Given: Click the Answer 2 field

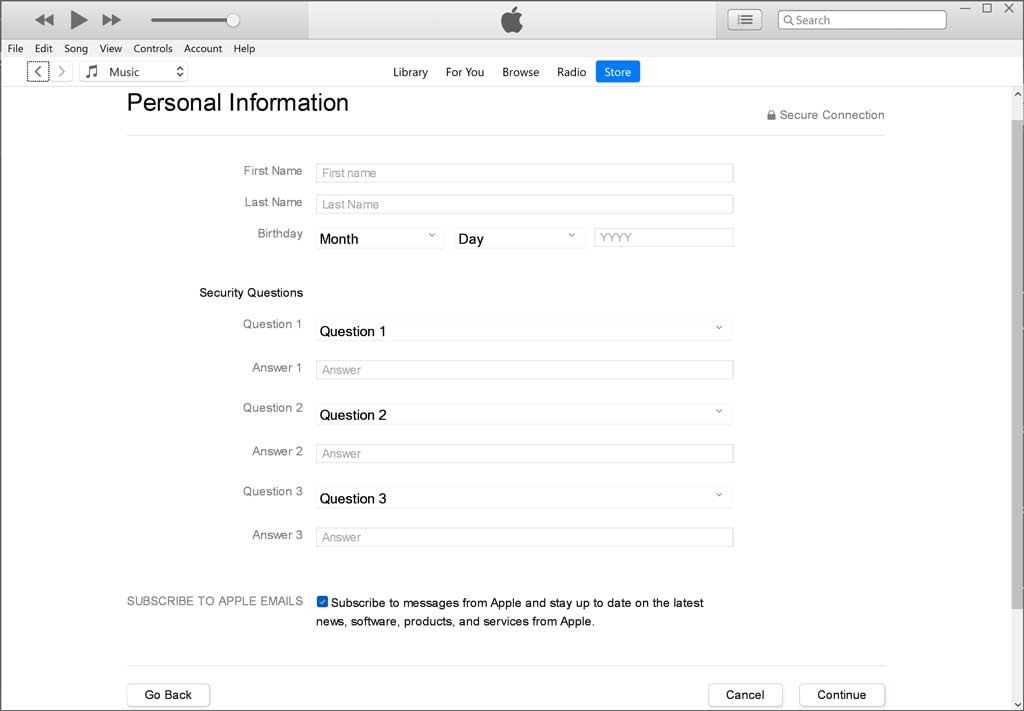Looking at the screenshot, I should 524,454.
